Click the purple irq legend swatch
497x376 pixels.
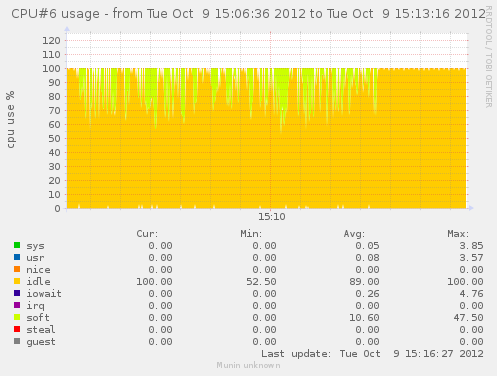tap(17, 305)
